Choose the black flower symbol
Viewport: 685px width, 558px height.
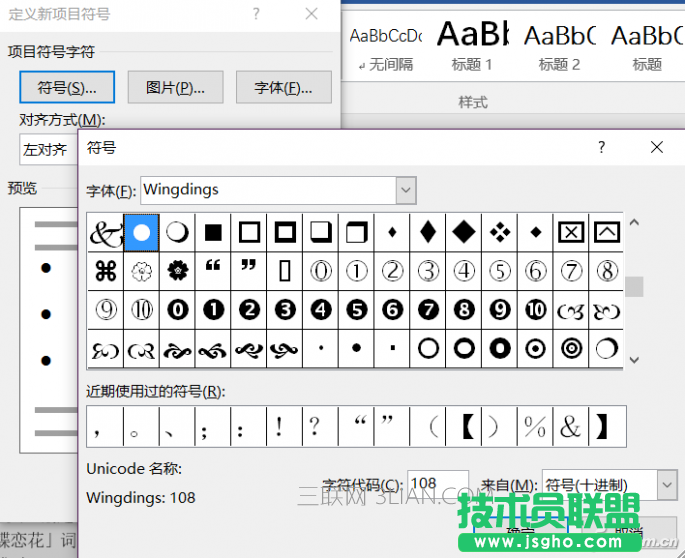click(177, 271)
